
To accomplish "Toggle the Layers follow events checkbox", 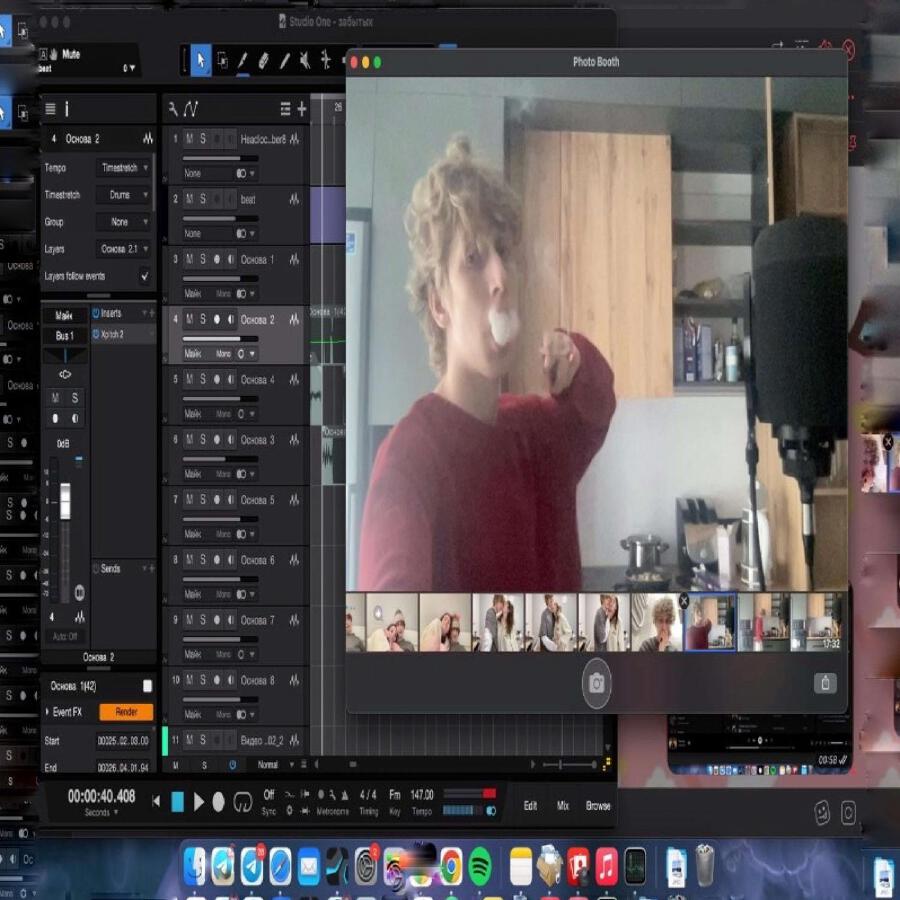I will click(x=145, y=276).
